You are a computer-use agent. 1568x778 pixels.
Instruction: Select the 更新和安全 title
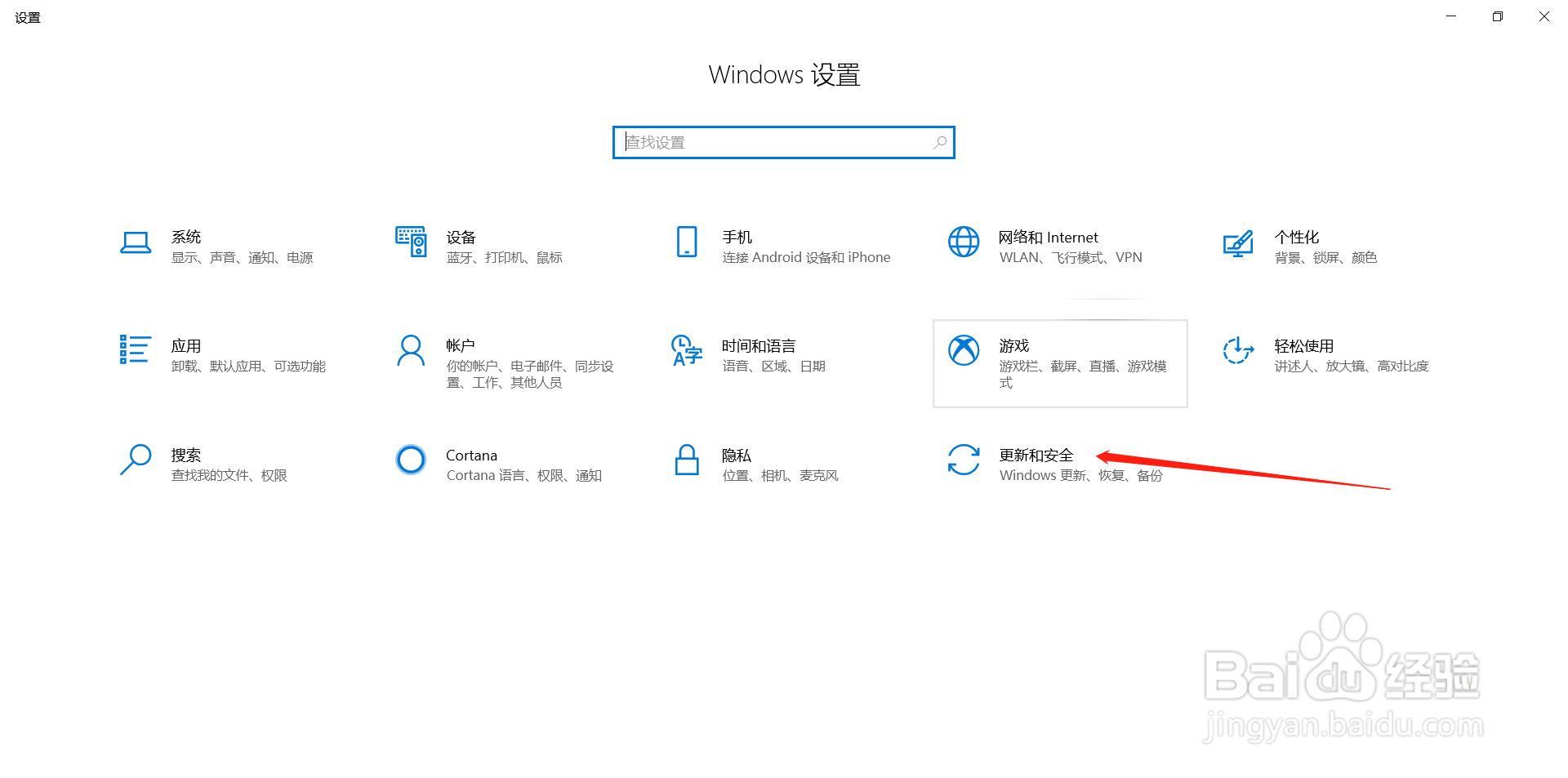click(1036, 455)
